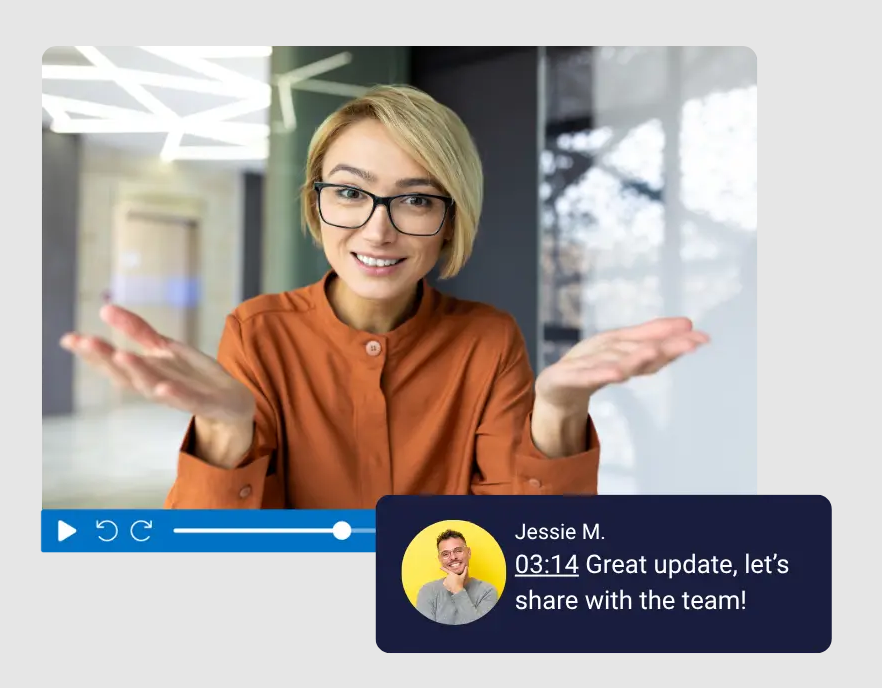Click the middle of the white progress track
The width and height of the screenshot is (882, 688).
click(260, 531)
